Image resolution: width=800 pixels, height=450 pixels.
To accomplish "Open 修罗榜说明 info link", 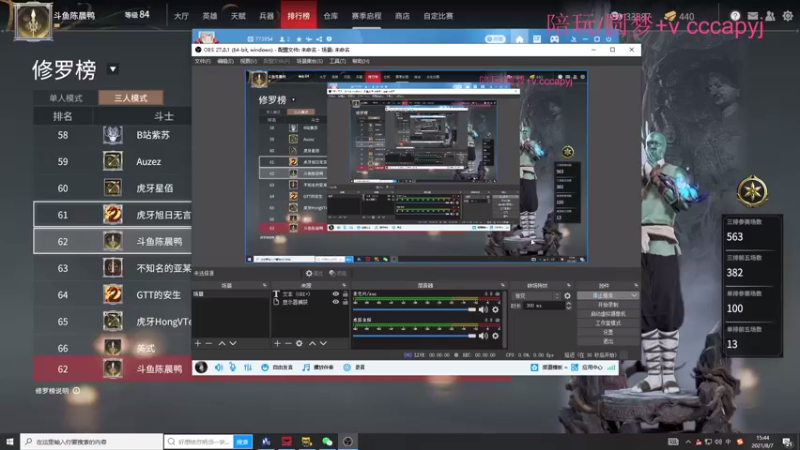I will (x=57, y=391).
